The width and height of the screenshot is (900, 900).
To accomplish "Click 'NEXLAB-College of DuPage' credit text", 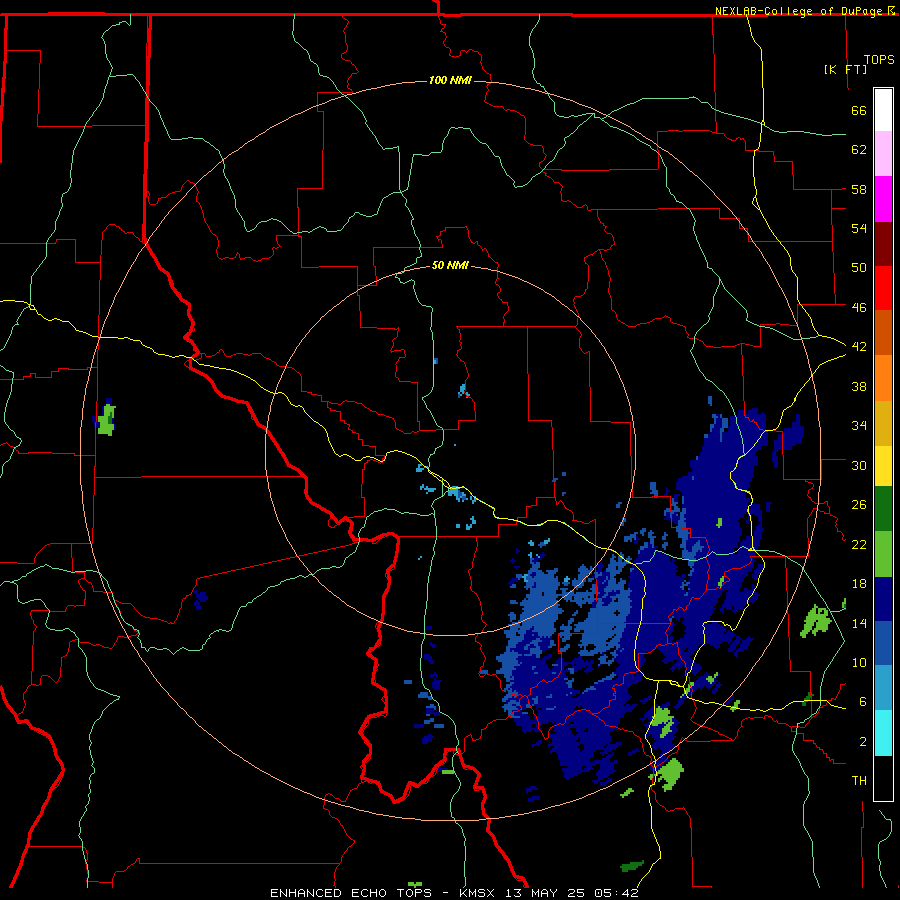I will [800, 11].
